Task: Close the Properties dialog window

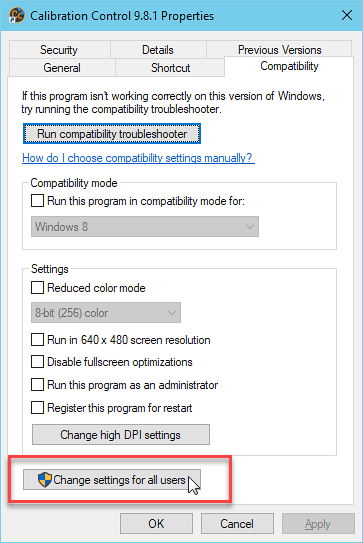Action: (347, 15)
